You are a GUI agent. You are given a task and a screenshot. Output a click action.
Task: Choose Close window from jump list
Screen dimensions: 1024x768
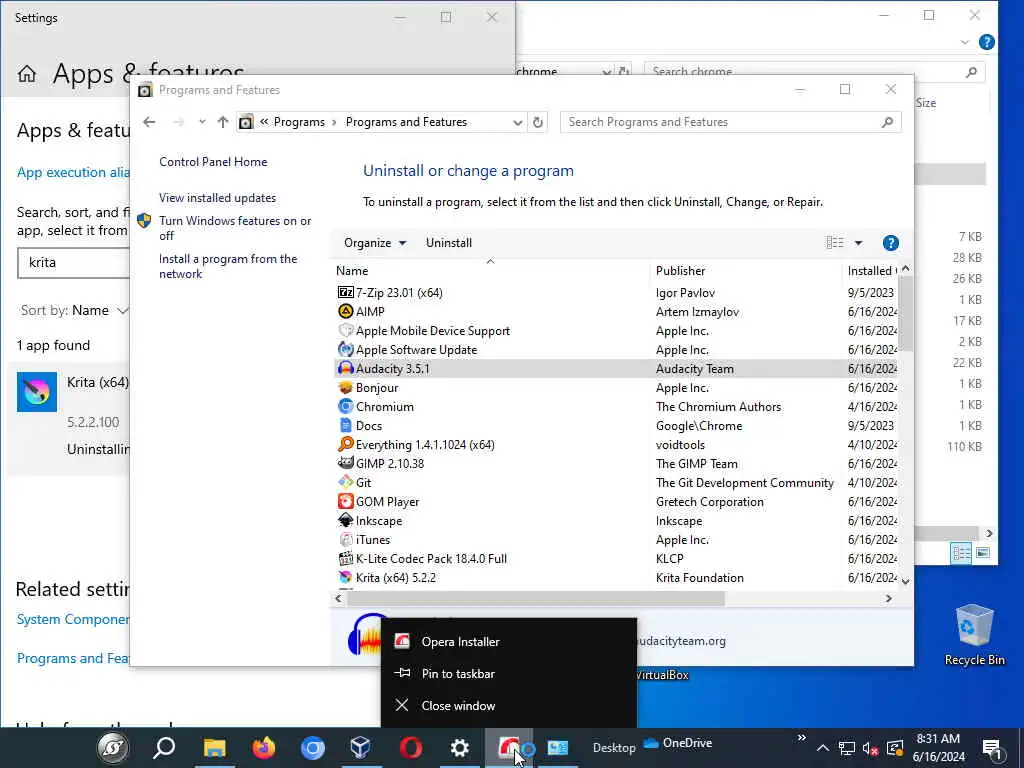tap(508, 705)
